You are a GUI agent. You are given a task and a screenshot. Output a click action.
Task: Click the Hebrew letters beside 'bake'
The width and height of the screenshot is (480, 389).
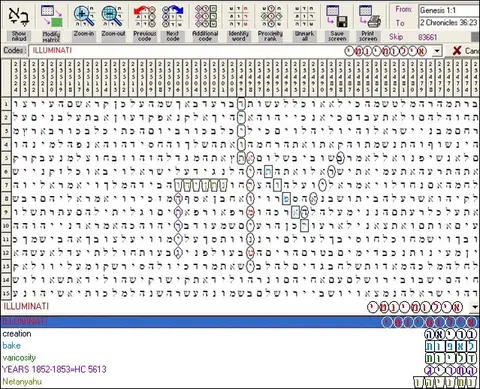(x=451, y=346)
